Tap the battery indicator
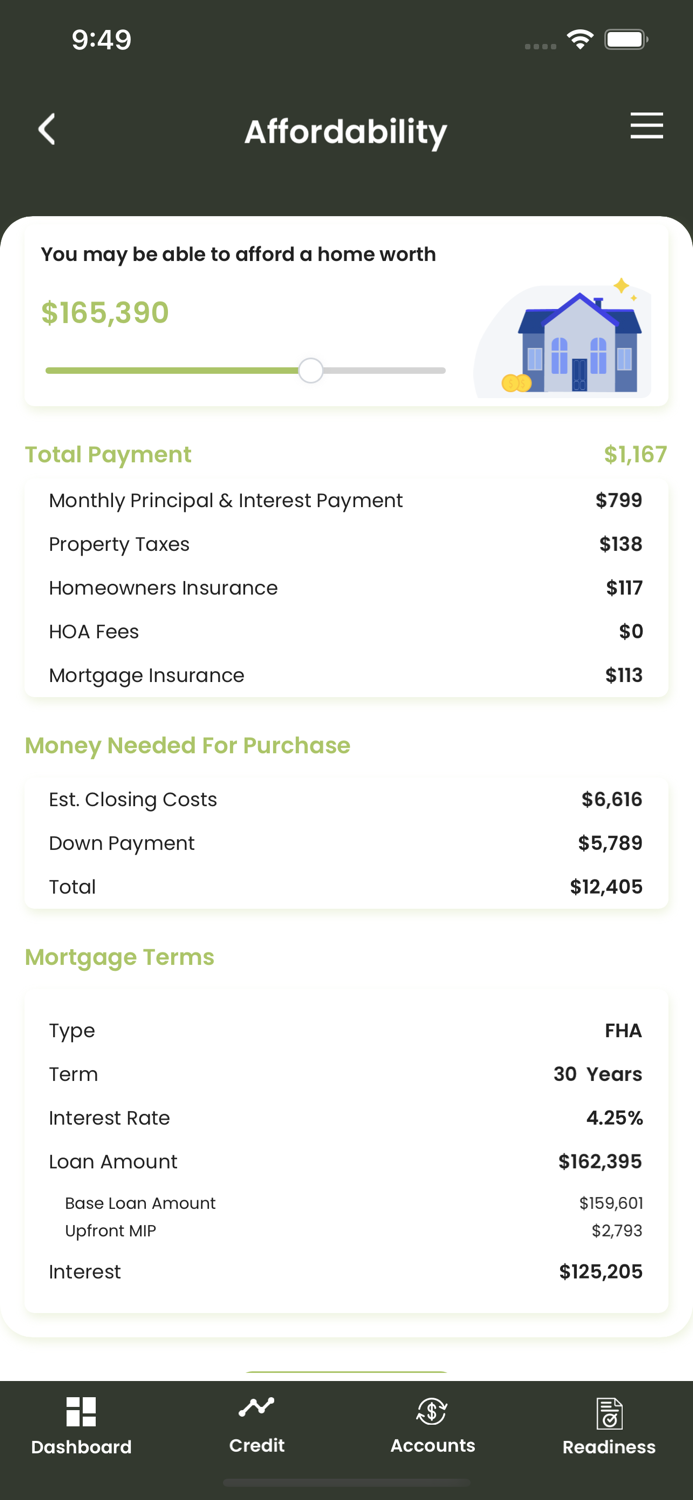This screenshot has width=693, height=1500. click(x=626, y=41)
